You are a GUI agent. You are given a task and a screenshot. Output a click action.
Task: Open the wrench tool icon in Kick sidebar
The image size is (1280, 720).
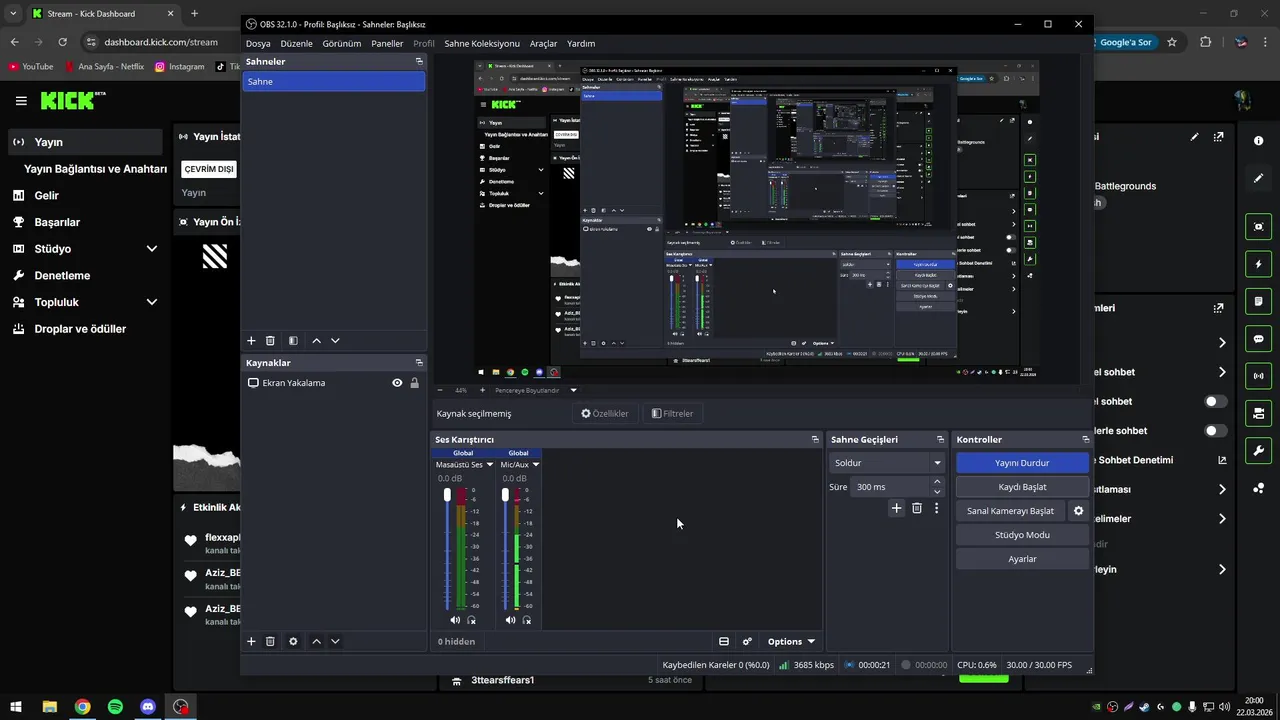point(1259,450)
